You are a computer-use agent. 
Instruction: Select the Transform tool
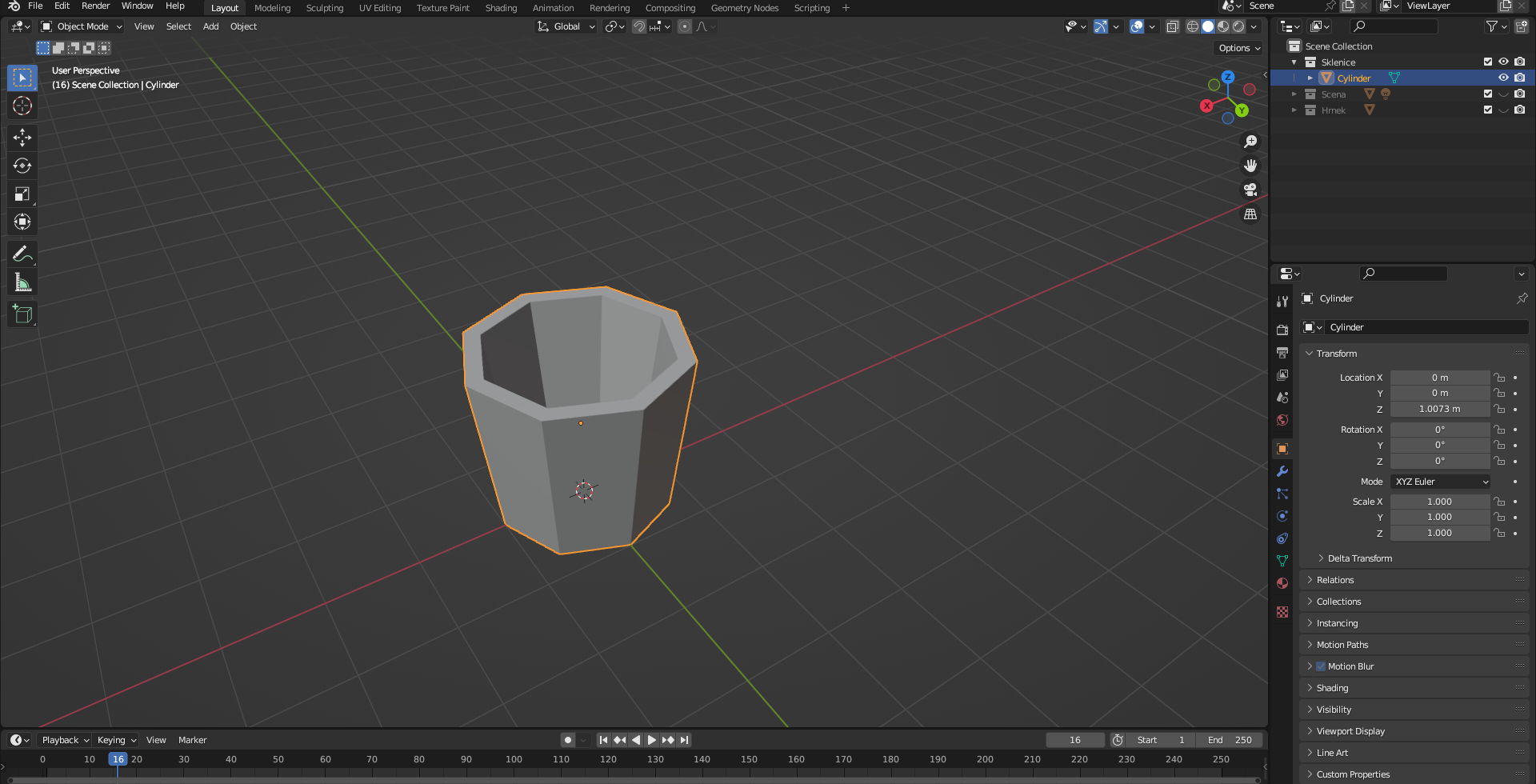[x=22, y=222]
